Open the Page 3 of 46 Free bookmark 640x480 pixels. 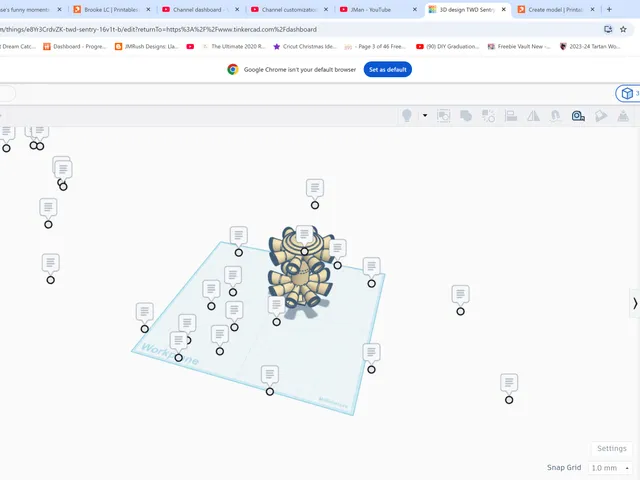pos(375,47)
